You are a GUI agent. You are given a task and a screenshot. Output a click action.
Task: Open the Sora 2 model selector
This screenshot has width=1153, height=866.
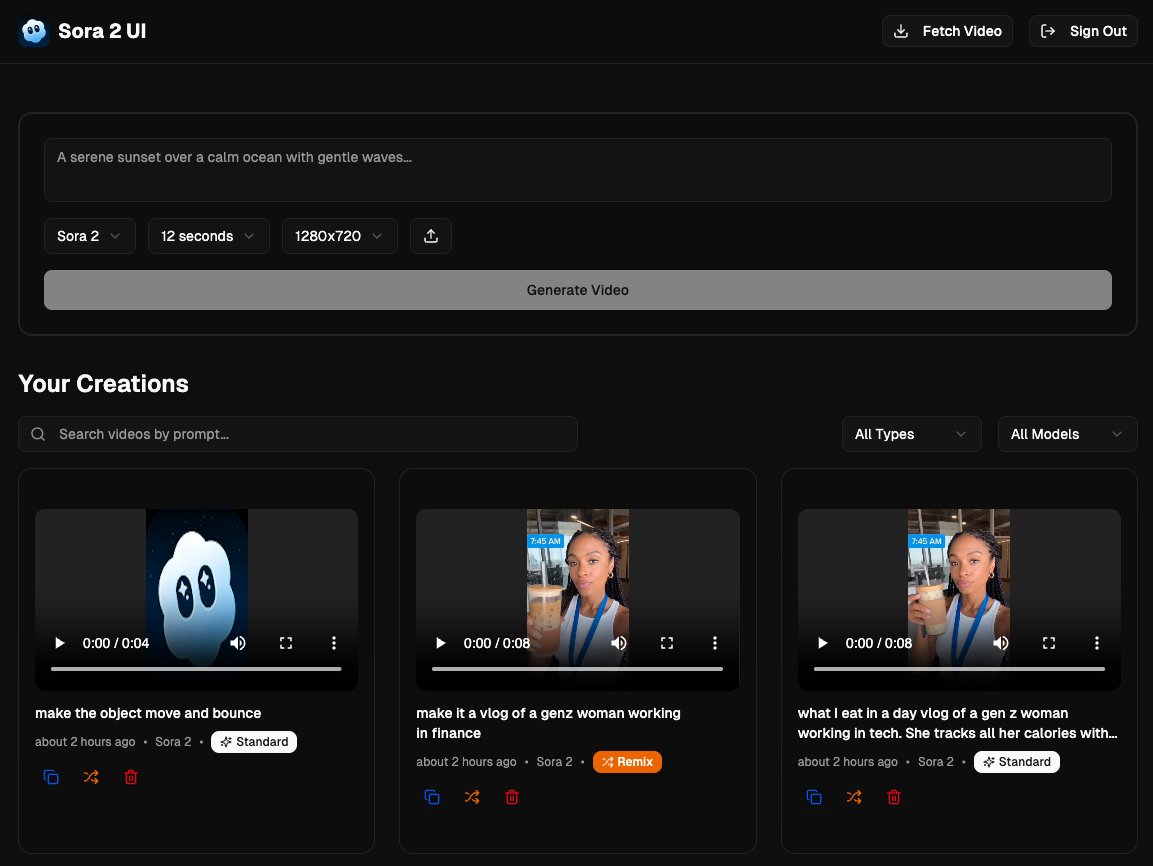click(89, 236)
